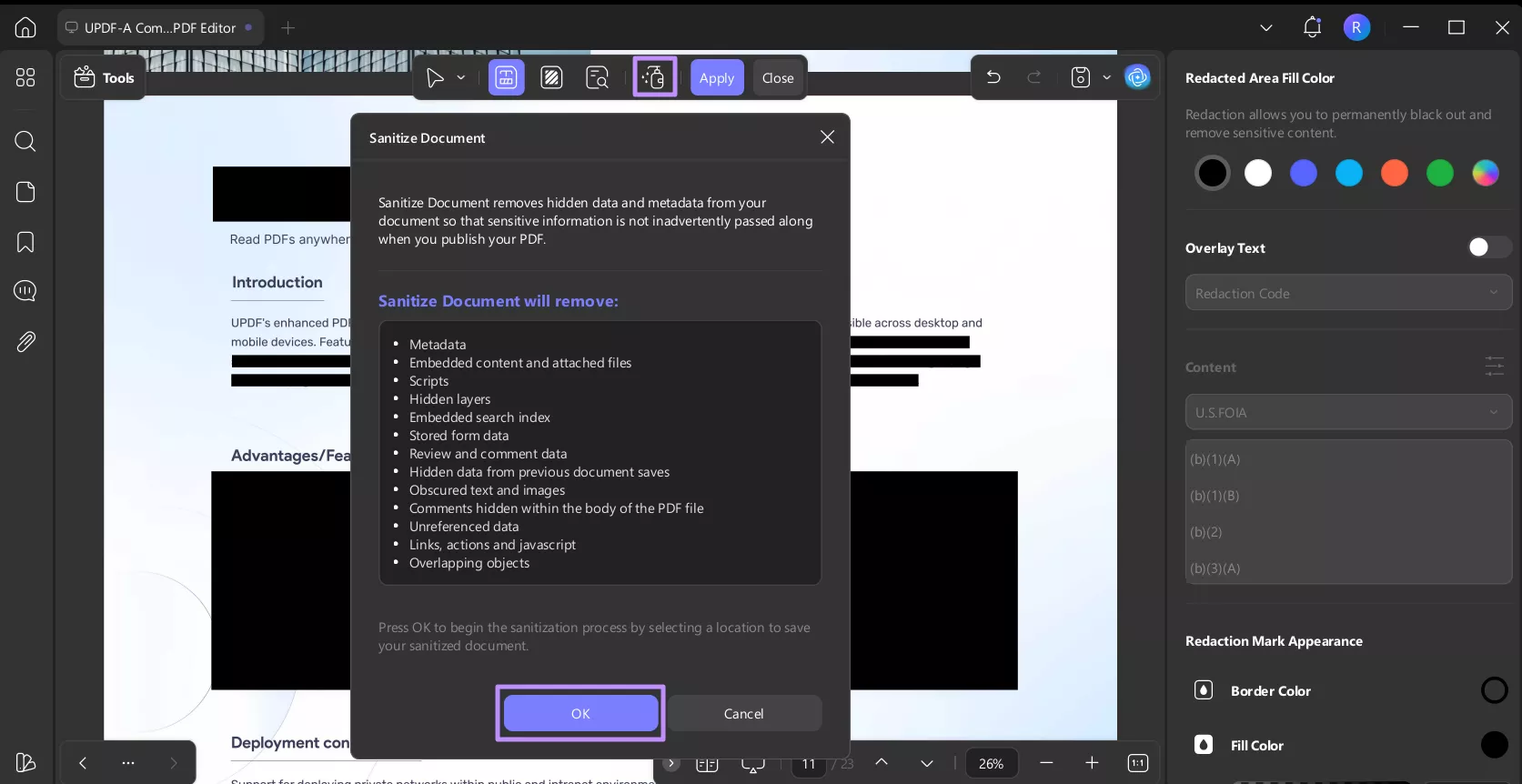Viewport: 1522px width, 784px height.
Task: Toggle the Overlay Text switch
Action: coord(1488,247)
